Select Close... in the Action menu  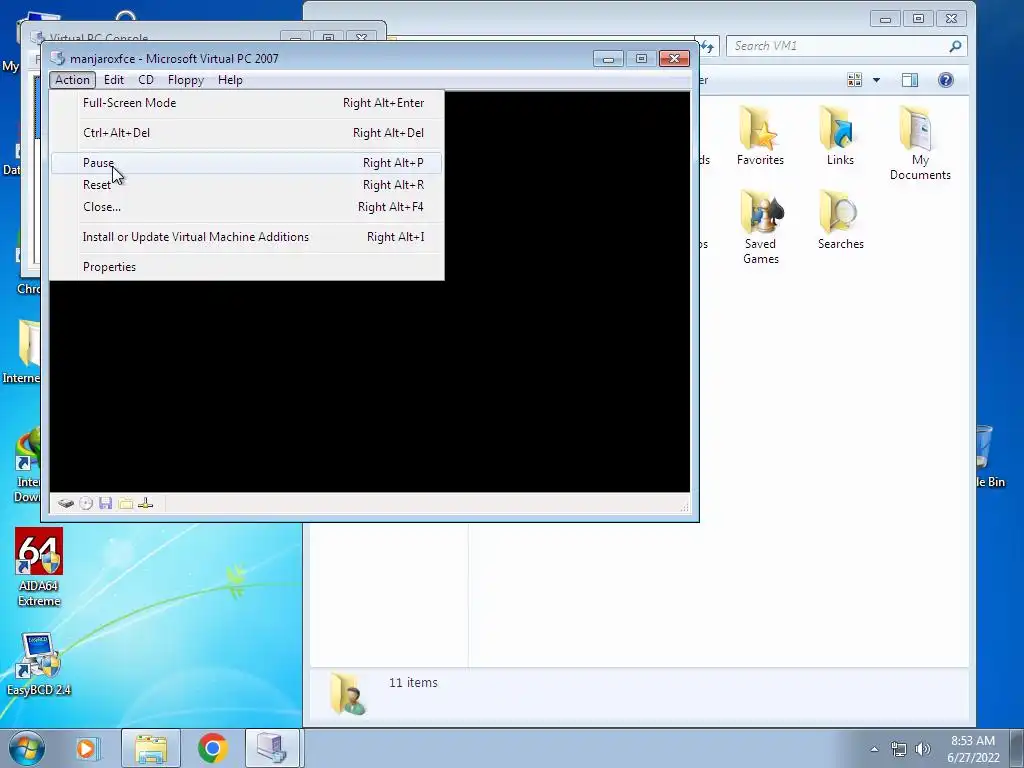click(x=247, y=207)
